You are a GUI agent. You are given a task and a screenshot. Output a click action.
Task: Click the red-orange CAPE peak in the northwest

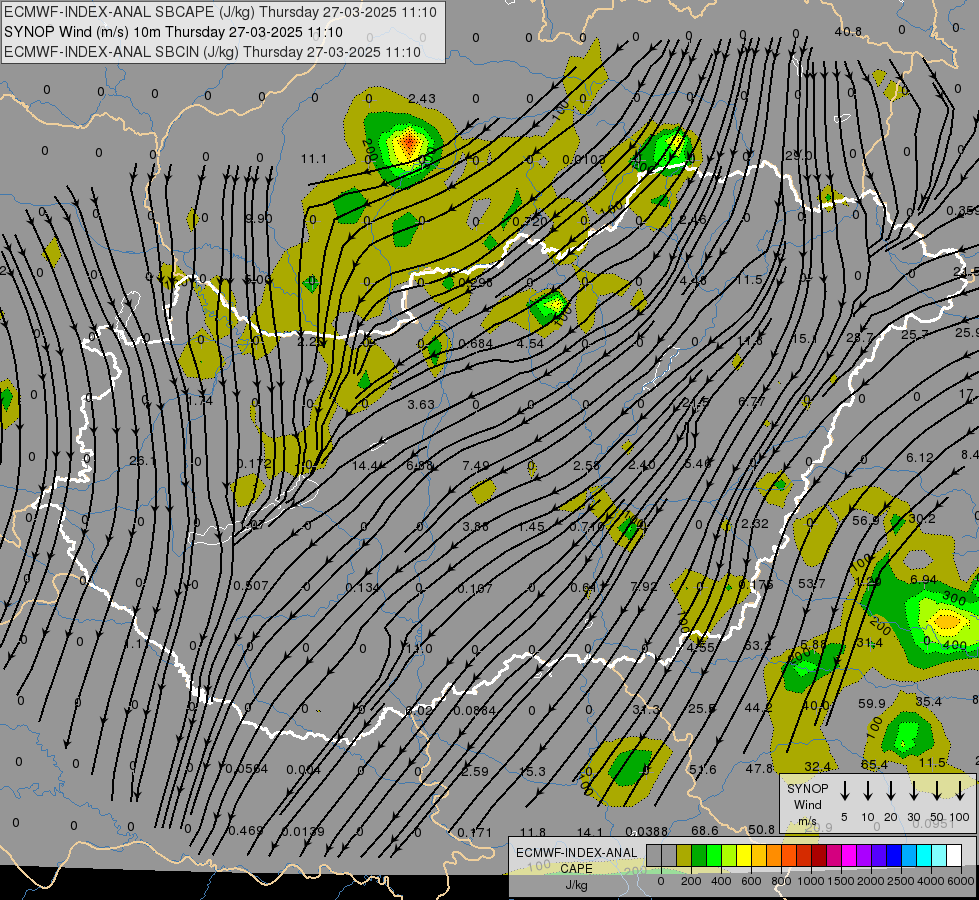[x=408, y=144]
